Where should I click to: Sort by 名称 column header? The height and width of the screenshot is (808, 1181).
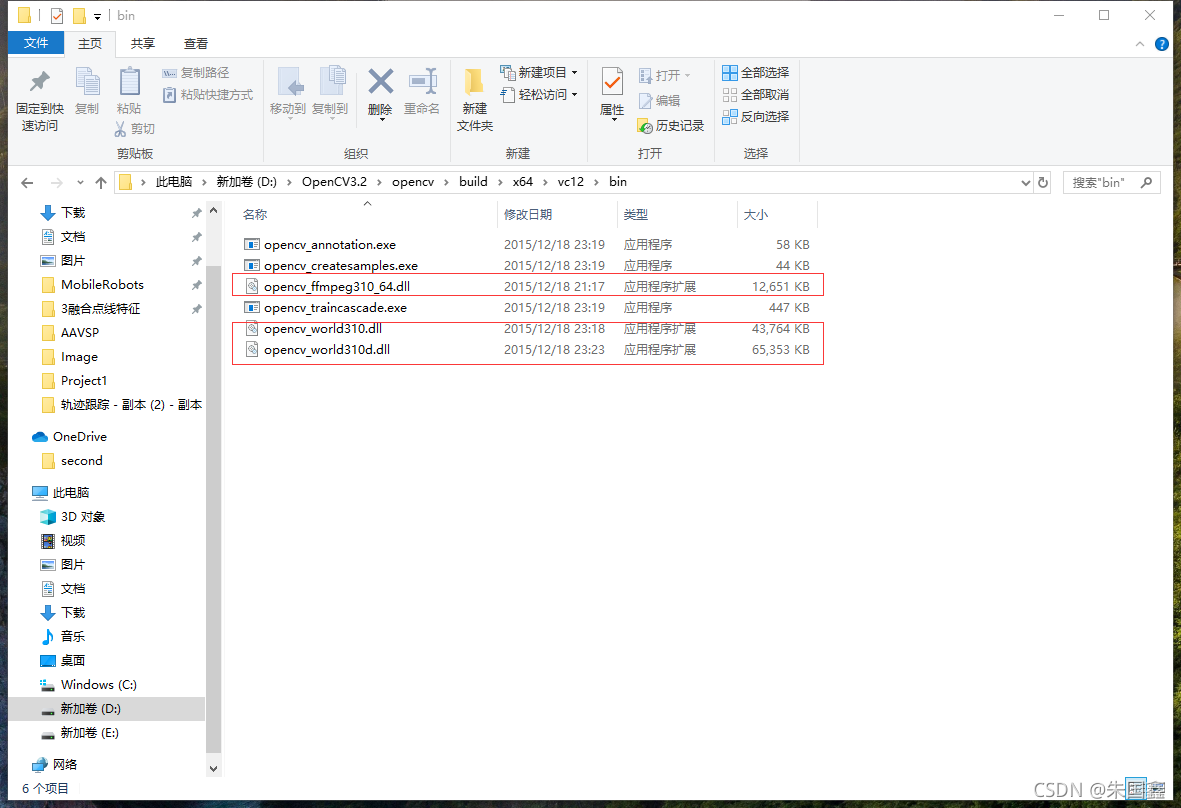click(x=255, y=215)
